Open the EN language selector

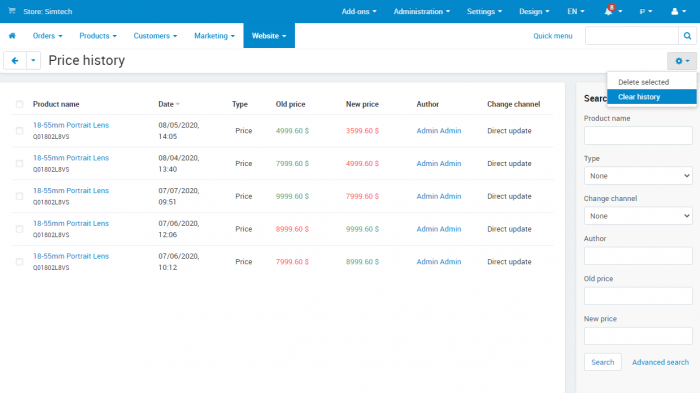coord(575,12)
